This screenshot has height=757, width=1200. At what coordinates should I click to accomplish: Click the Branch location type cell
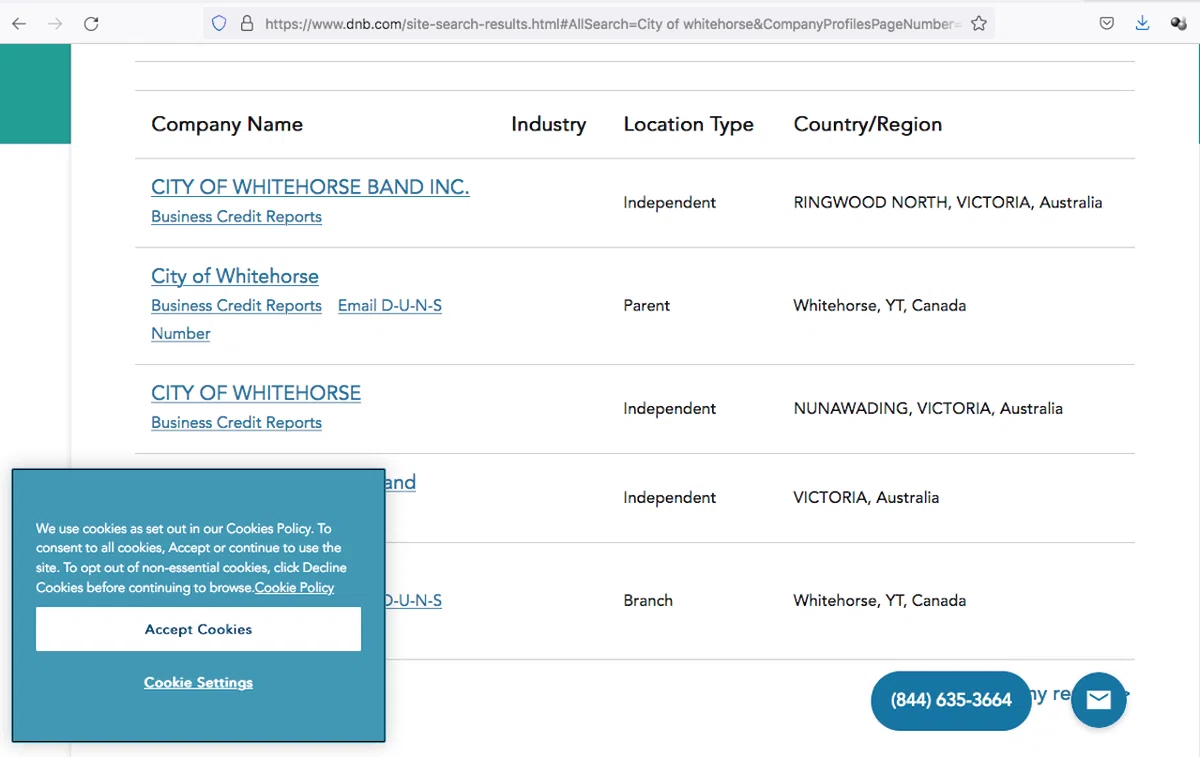pyautogui.click(x=648, y=600)
